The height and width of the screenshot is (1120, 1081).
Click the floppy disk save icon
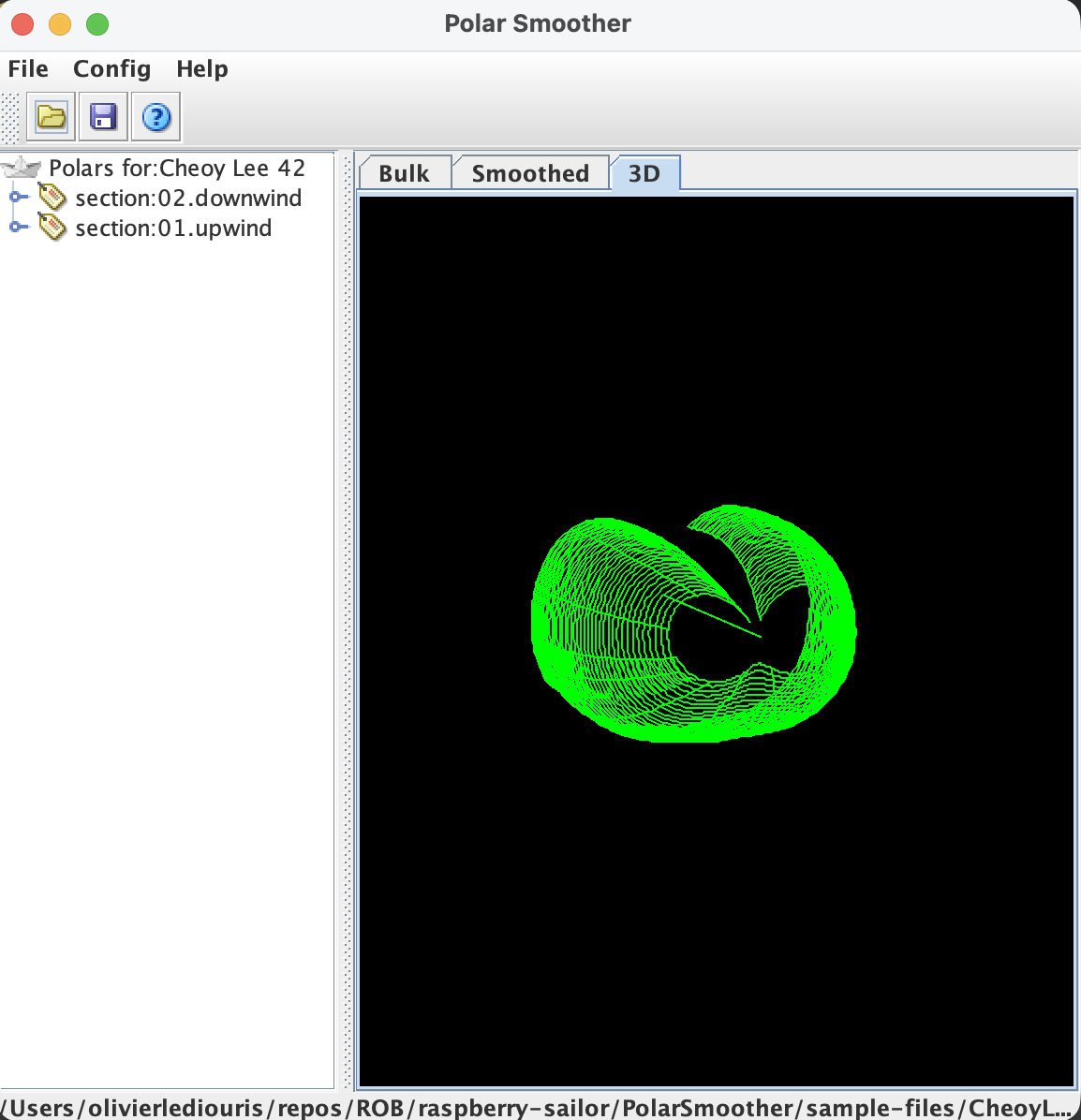point(103,117)
